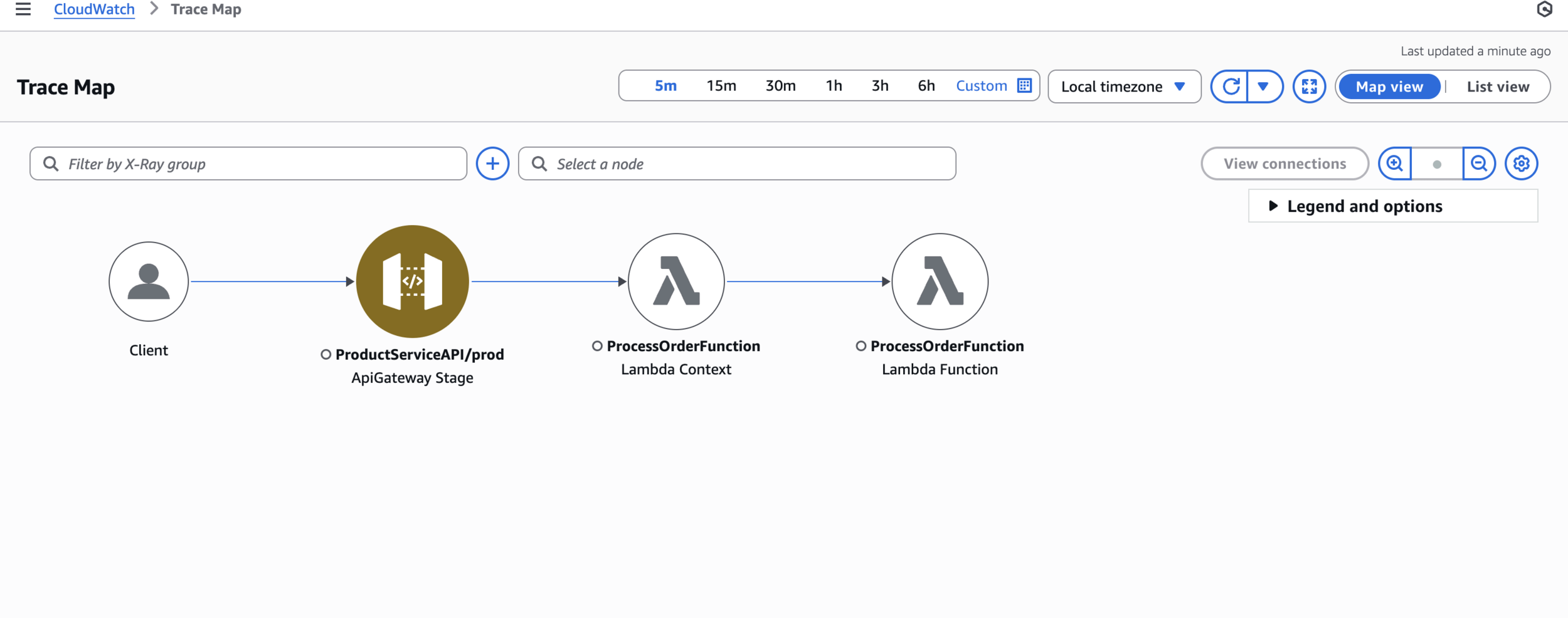This screenshot has width=1568, height=618.
Task: Select the 5m time range
Action: 665,86
